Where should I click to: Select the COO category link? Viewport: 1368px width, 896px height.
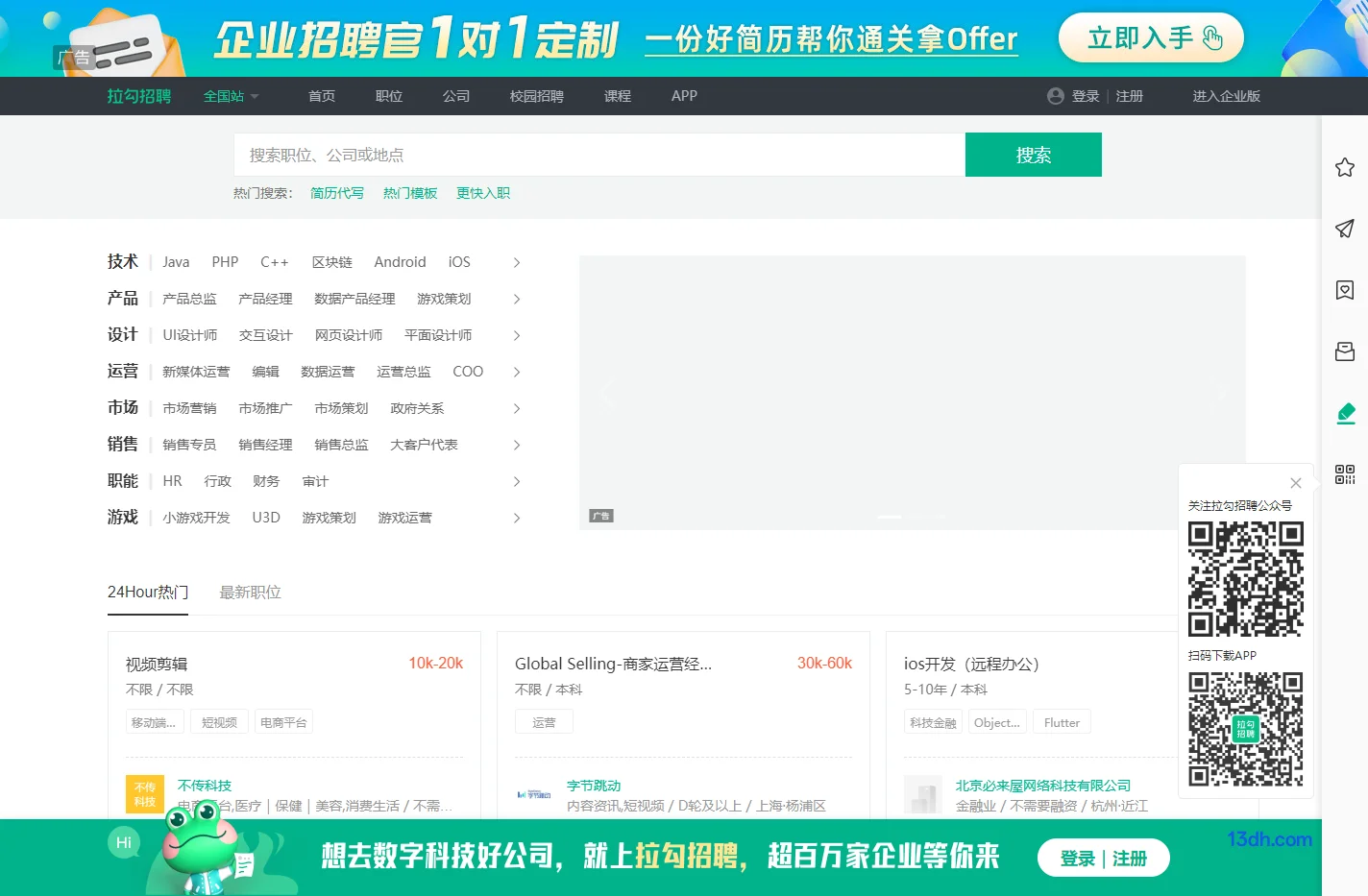[x=468, y=372]
